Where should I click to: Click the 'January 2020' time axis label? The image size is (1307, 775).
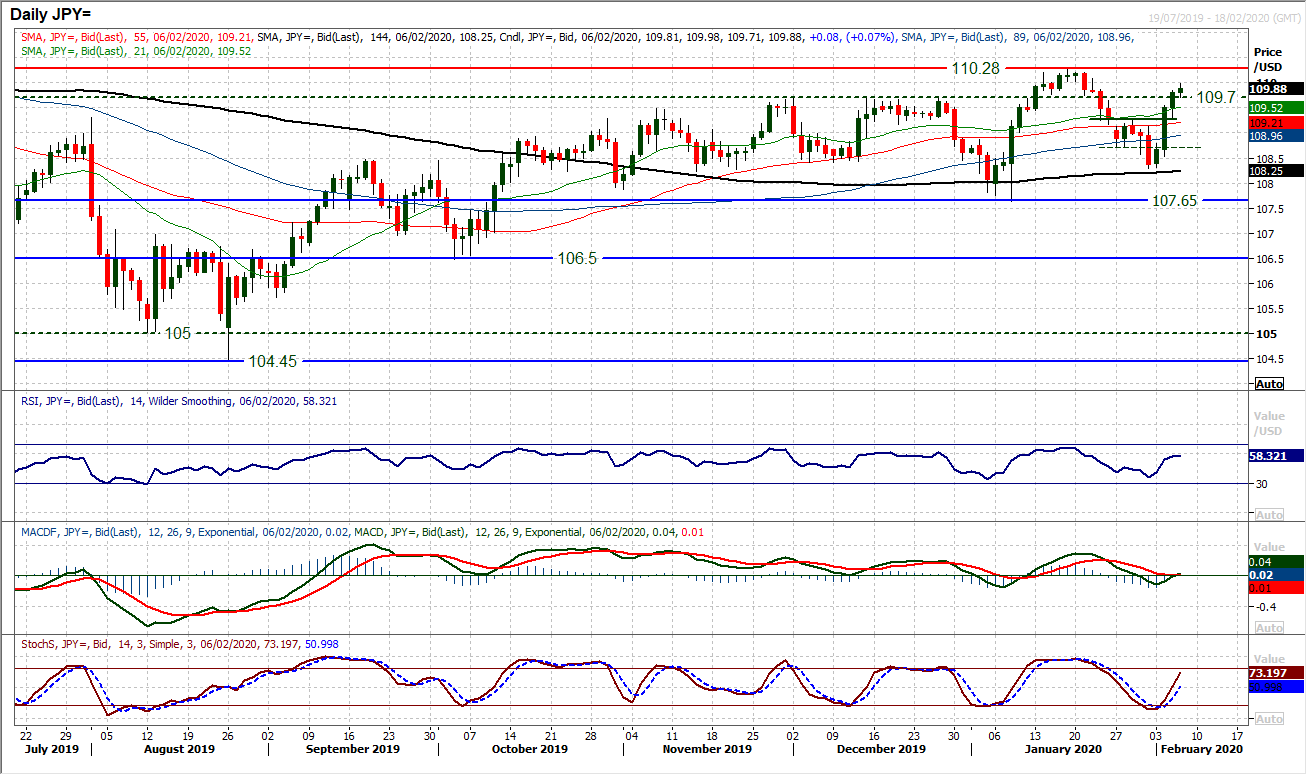1064,748
